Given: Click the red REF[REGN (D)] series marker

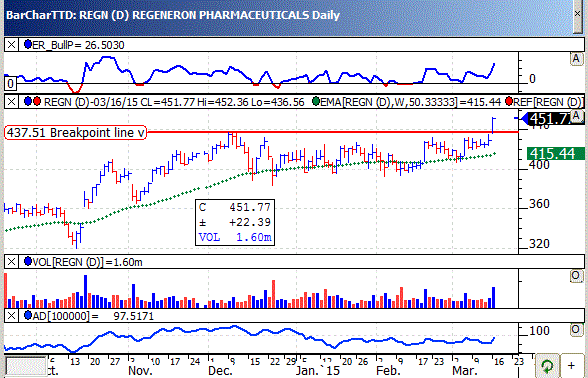Looking at the screenshot, I should pyautogui.click(x=509, y=102).
